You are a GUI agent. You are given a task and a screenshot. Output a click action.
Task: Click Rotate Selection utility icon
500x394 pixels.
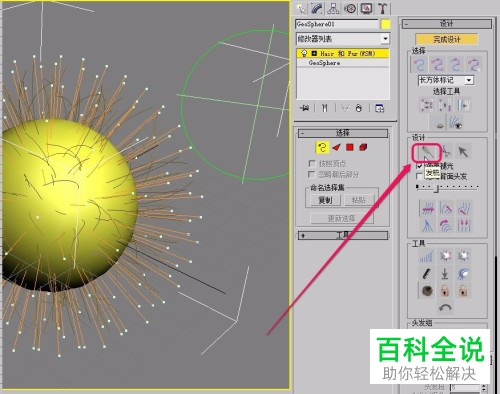(x=445, y=105)
